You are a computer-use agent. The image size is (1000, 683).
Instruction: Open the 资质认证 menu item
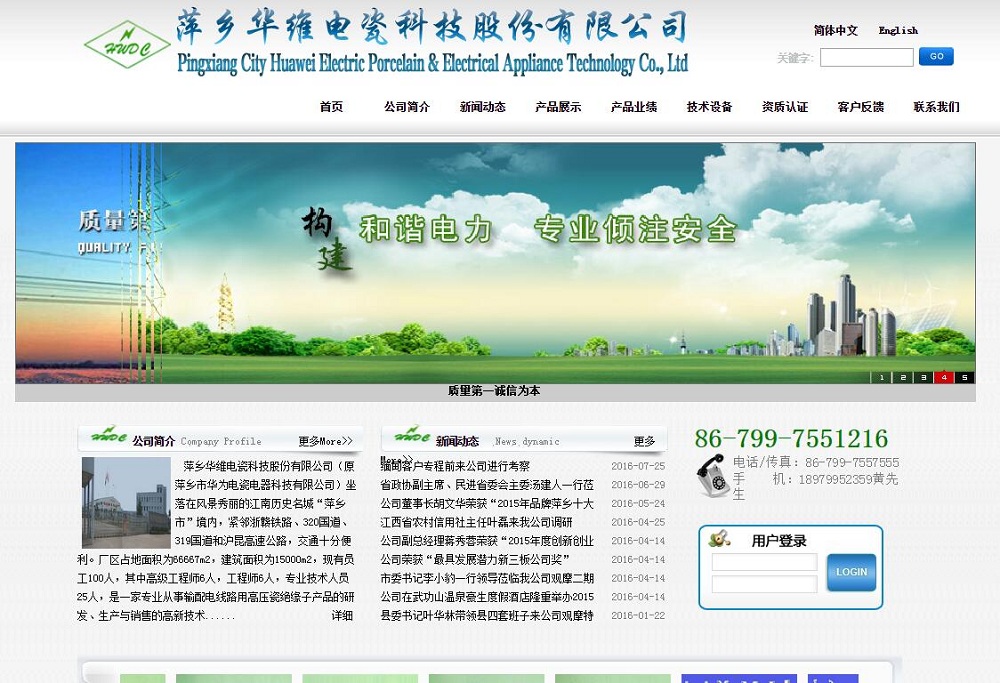coord(785,106)
